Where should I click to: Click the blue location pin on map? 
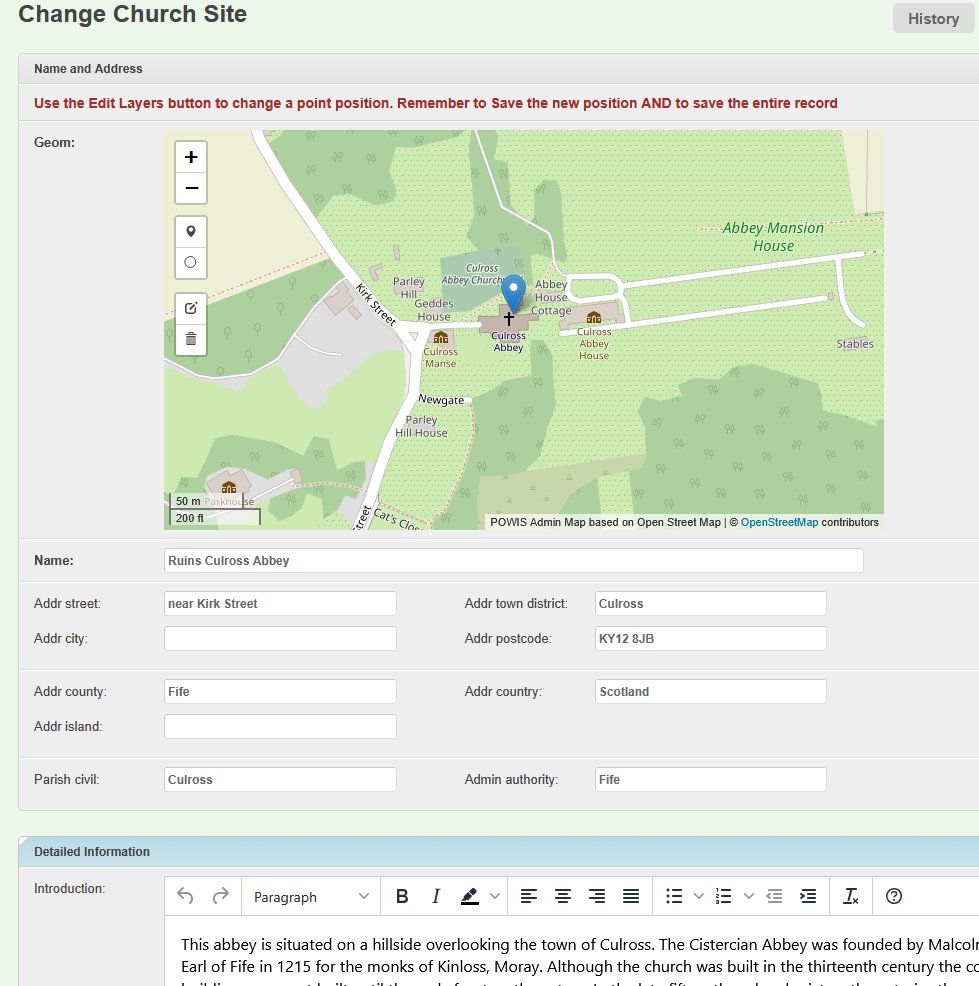click(513, 292)
